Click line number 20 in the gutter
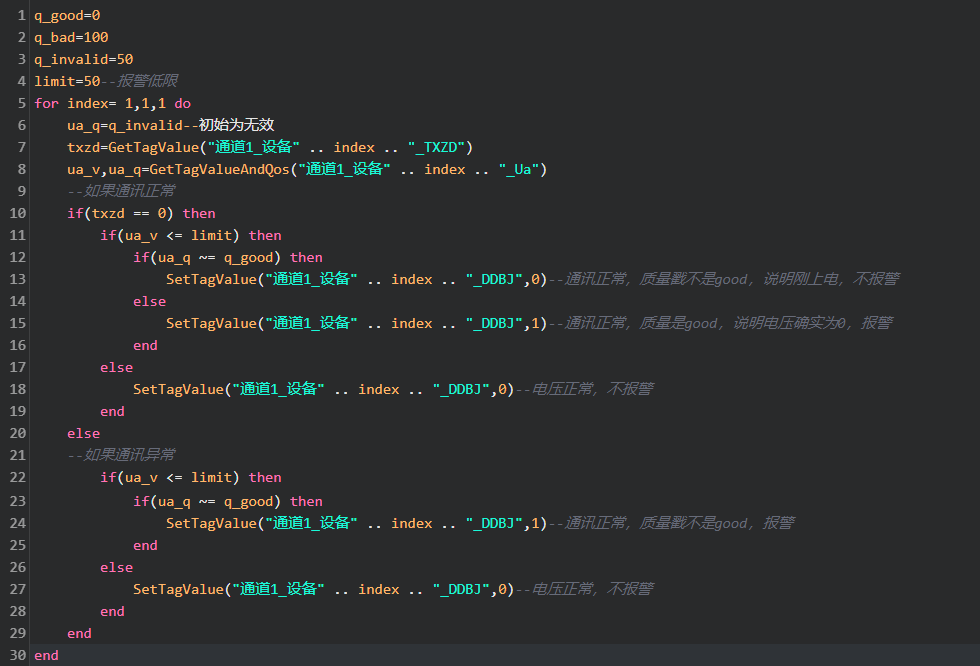 (18, 433)
